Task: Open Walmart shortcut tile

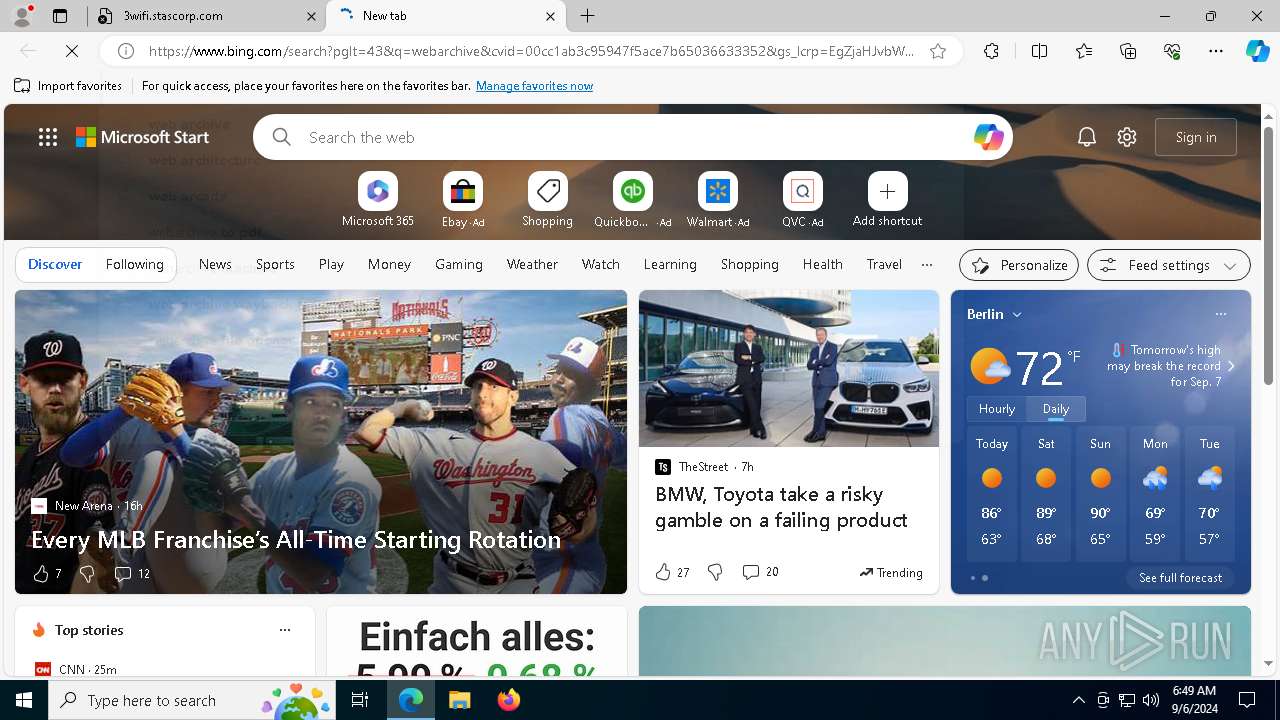Action: (717, 200)
